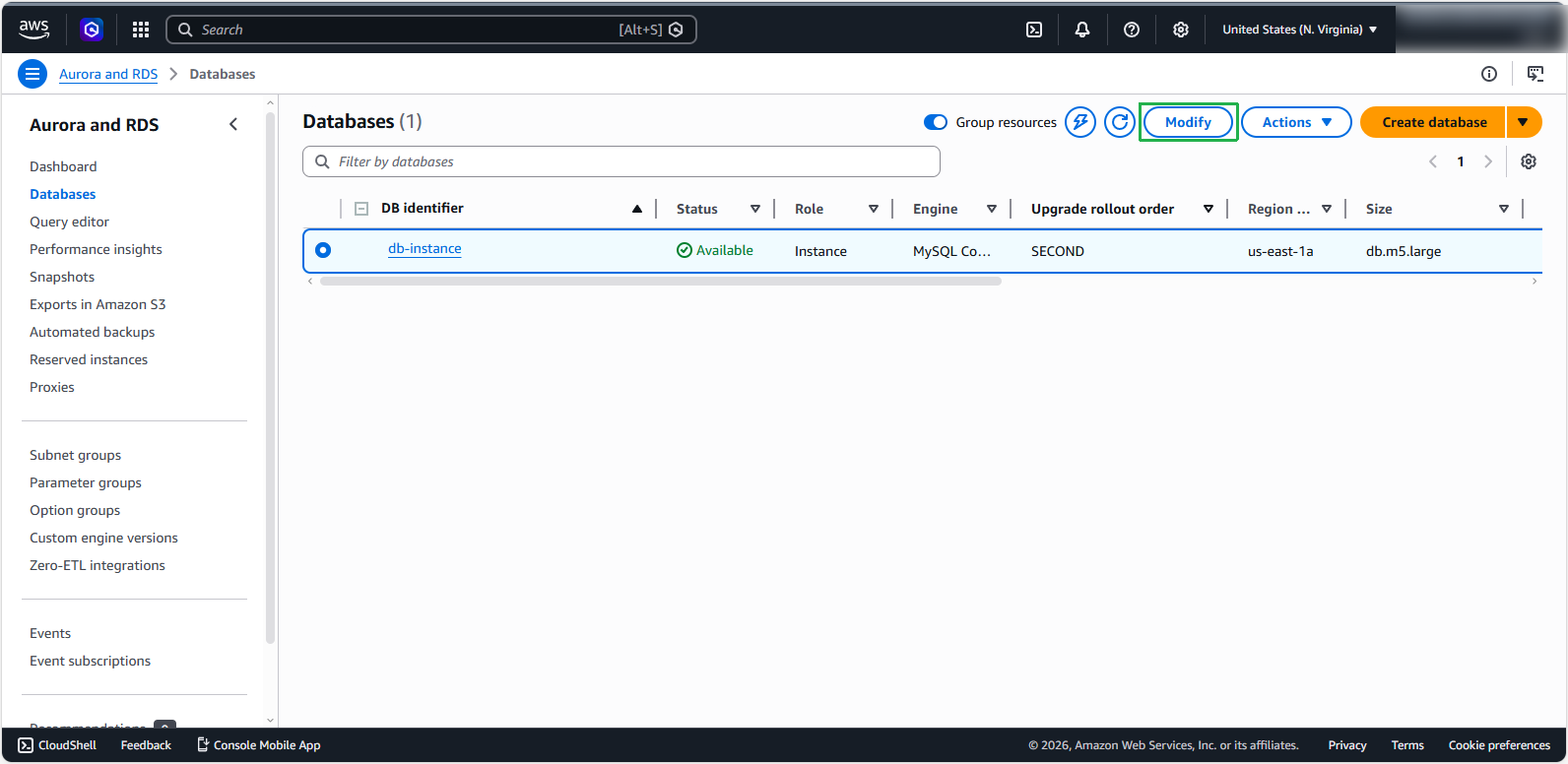The width and height of the screenshot is (1568, 764).
Task: Open Exports in Amazon S3
Action: click(98, 304)
